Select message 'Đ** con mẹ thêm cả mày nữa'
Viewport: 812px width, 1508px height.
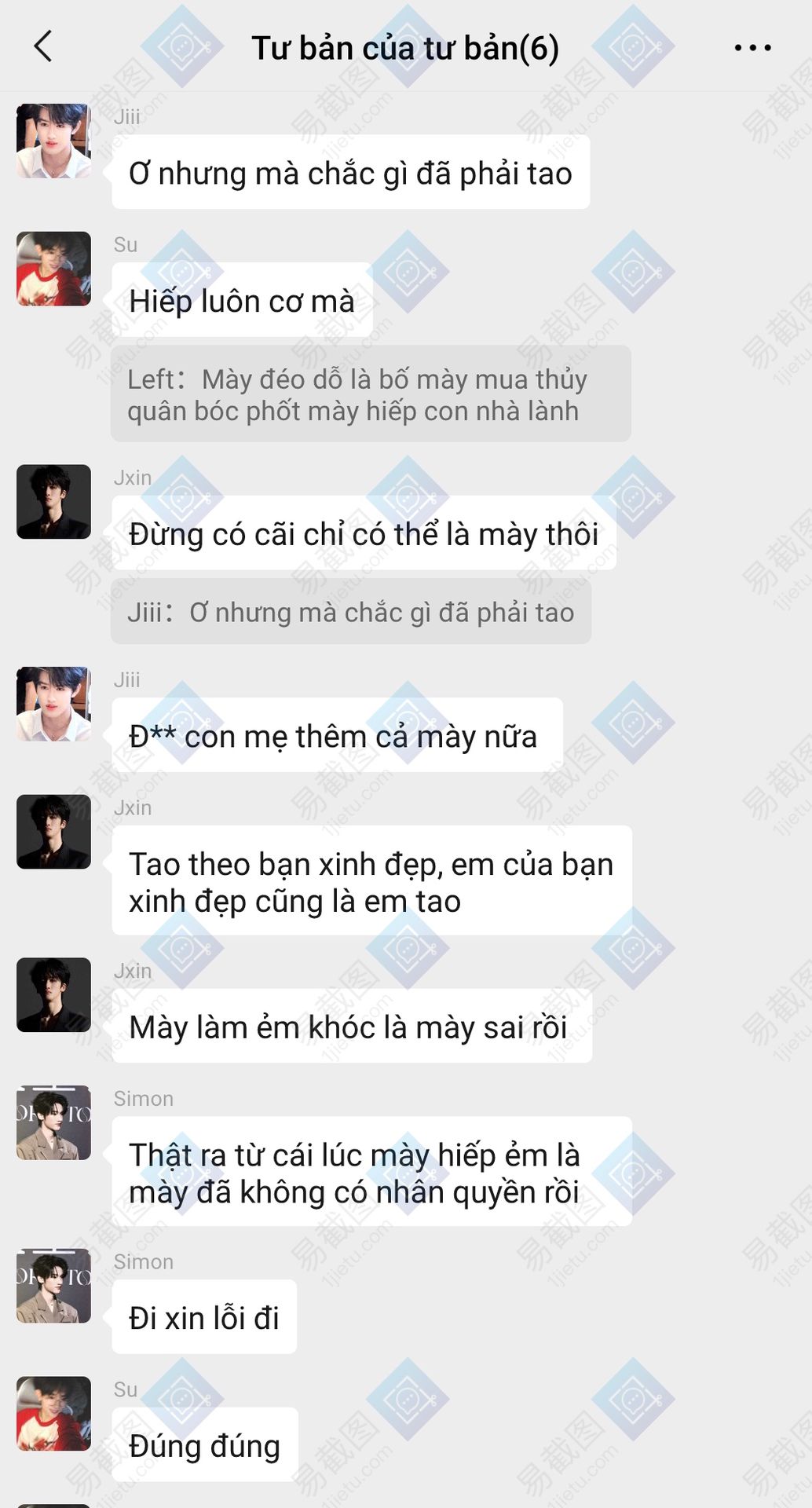click(x=338, y=735)
